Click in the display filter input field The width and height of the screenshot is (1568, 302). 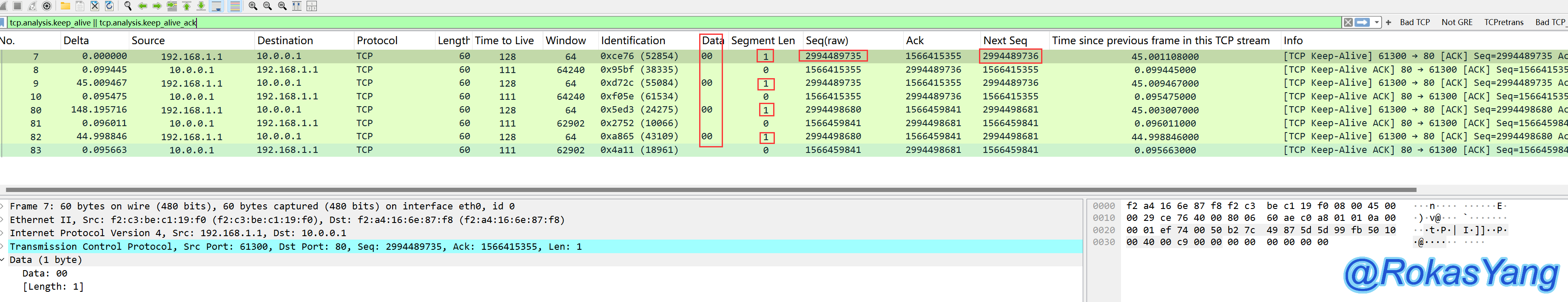point(609,23)
